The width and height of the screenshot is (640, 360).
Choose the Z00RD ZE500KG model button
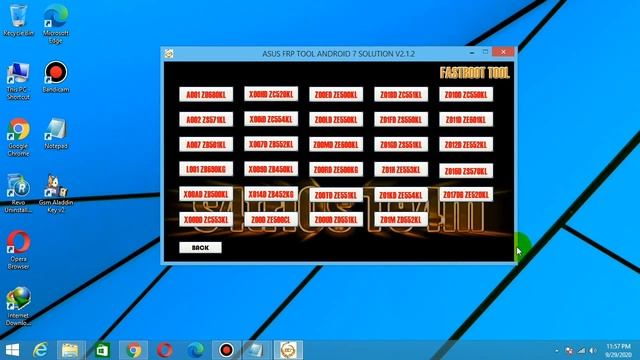[336, 169]
